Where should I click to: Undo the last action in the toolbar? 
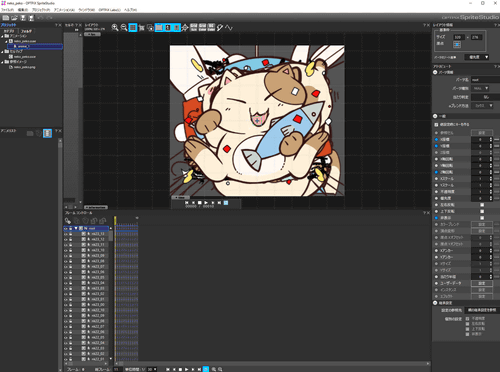[41, 18]
